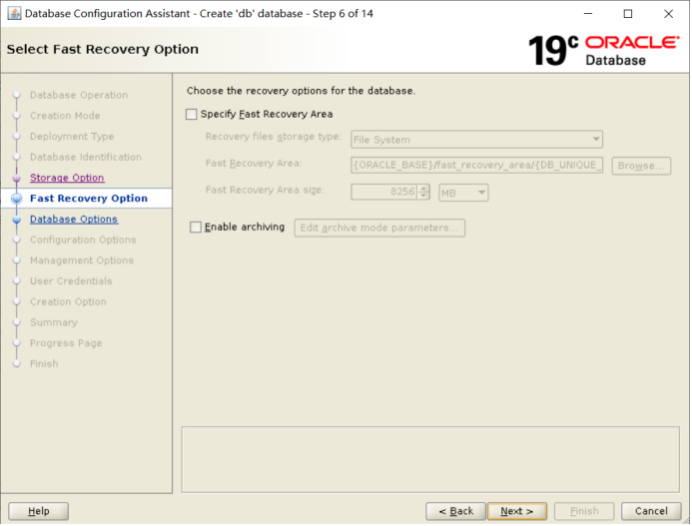Viewport: 692px width, 526px height.
Task: Click the Creation Mode step
Action: [65, 116]
